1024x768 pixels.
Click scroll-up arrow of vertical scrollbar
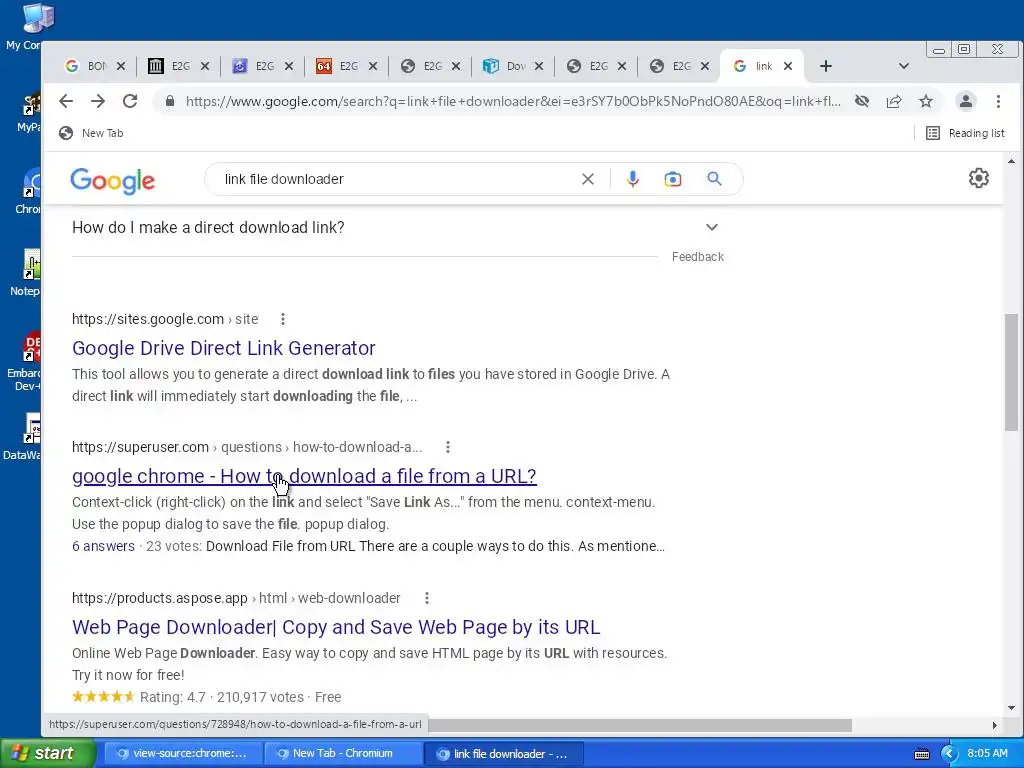pyautogui.click(x=1011, y=161)
